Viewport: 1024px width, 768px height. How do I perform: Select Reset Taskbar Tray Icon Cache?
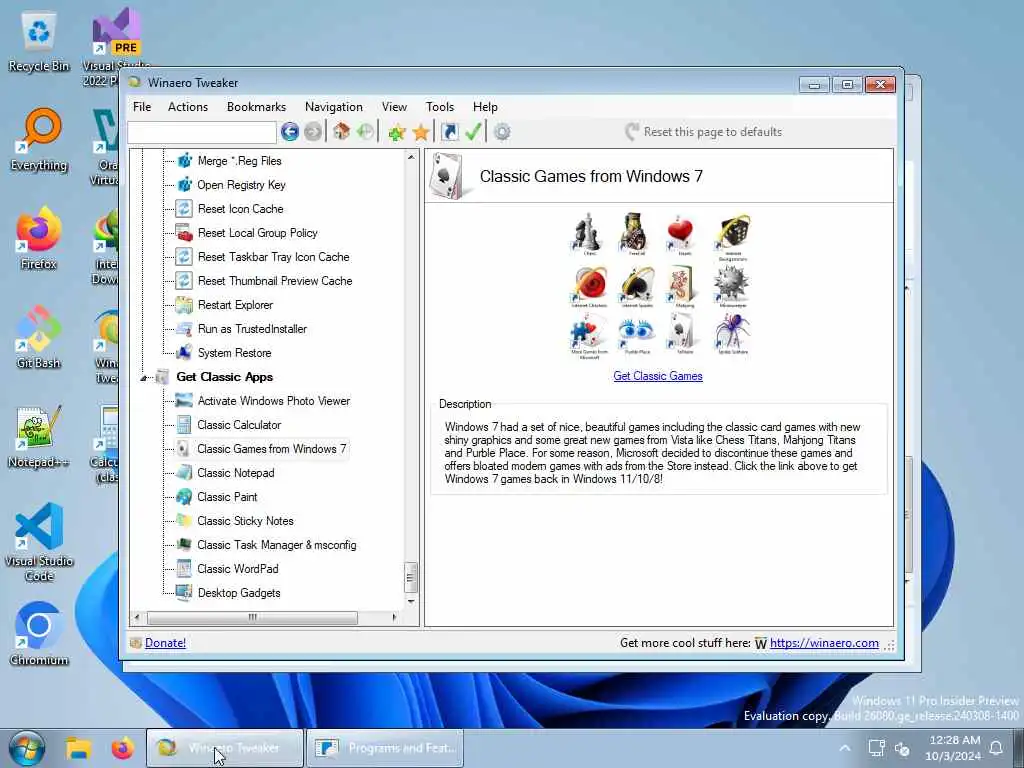click(273, 257)
